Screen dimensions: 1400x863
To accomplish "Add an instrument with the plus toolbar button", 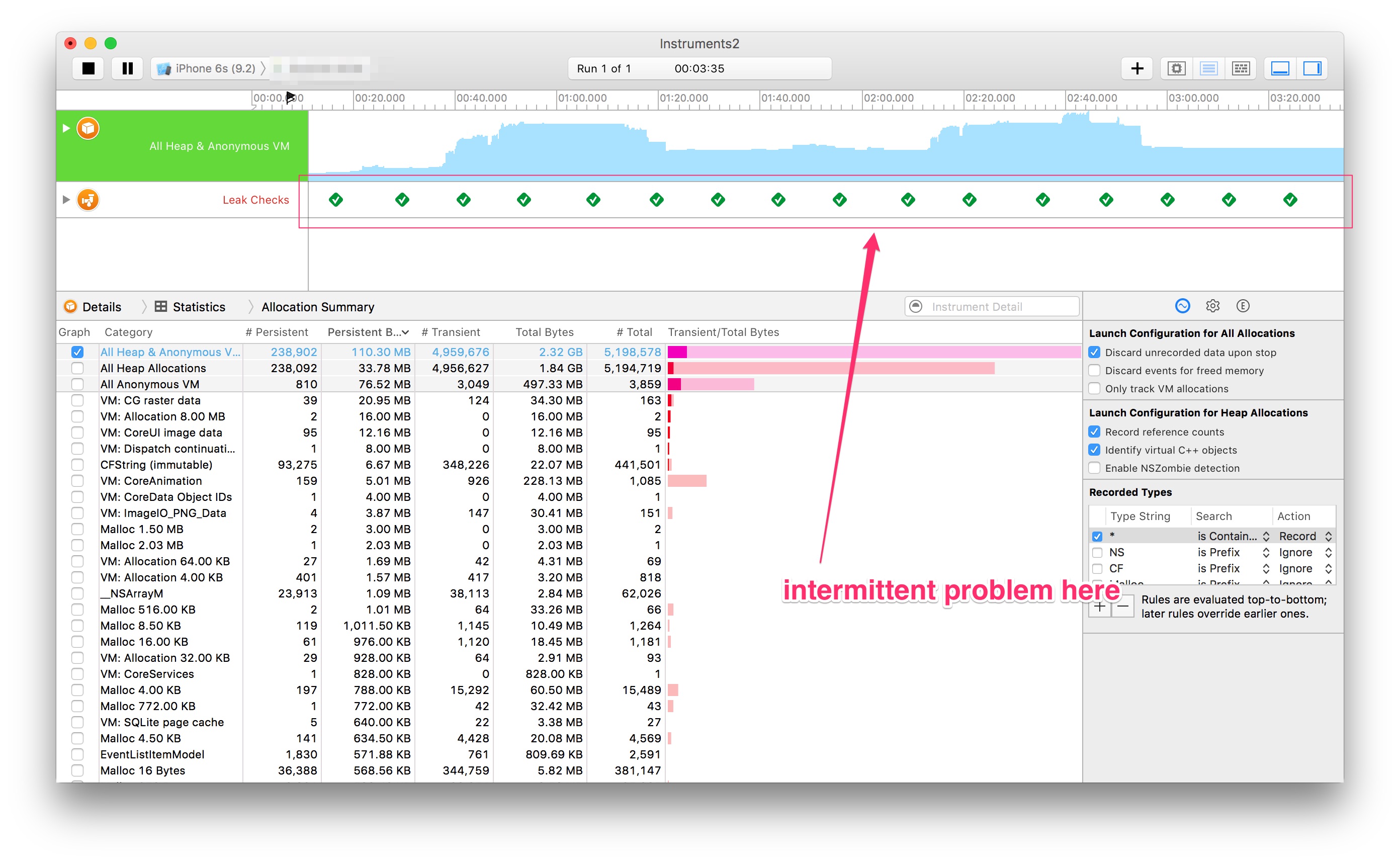I will (x=1136, y=68).
